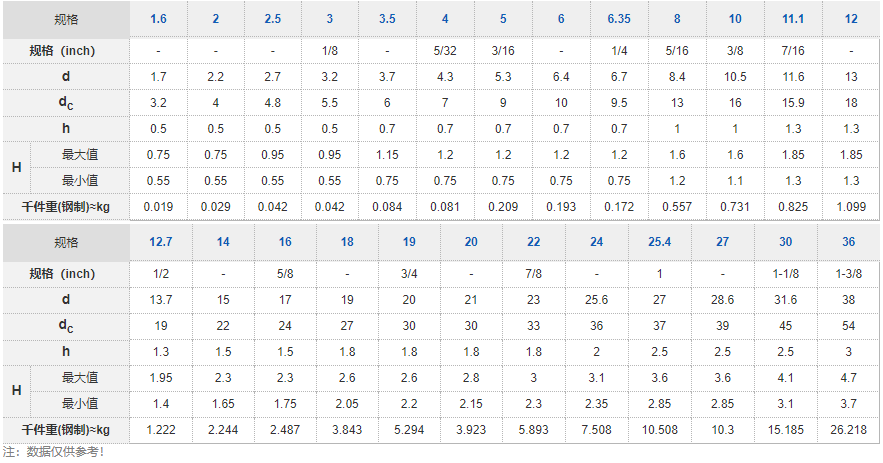Select the 12.7 size column header
This screenshot has height=463, width=883.
coord(160,242)
